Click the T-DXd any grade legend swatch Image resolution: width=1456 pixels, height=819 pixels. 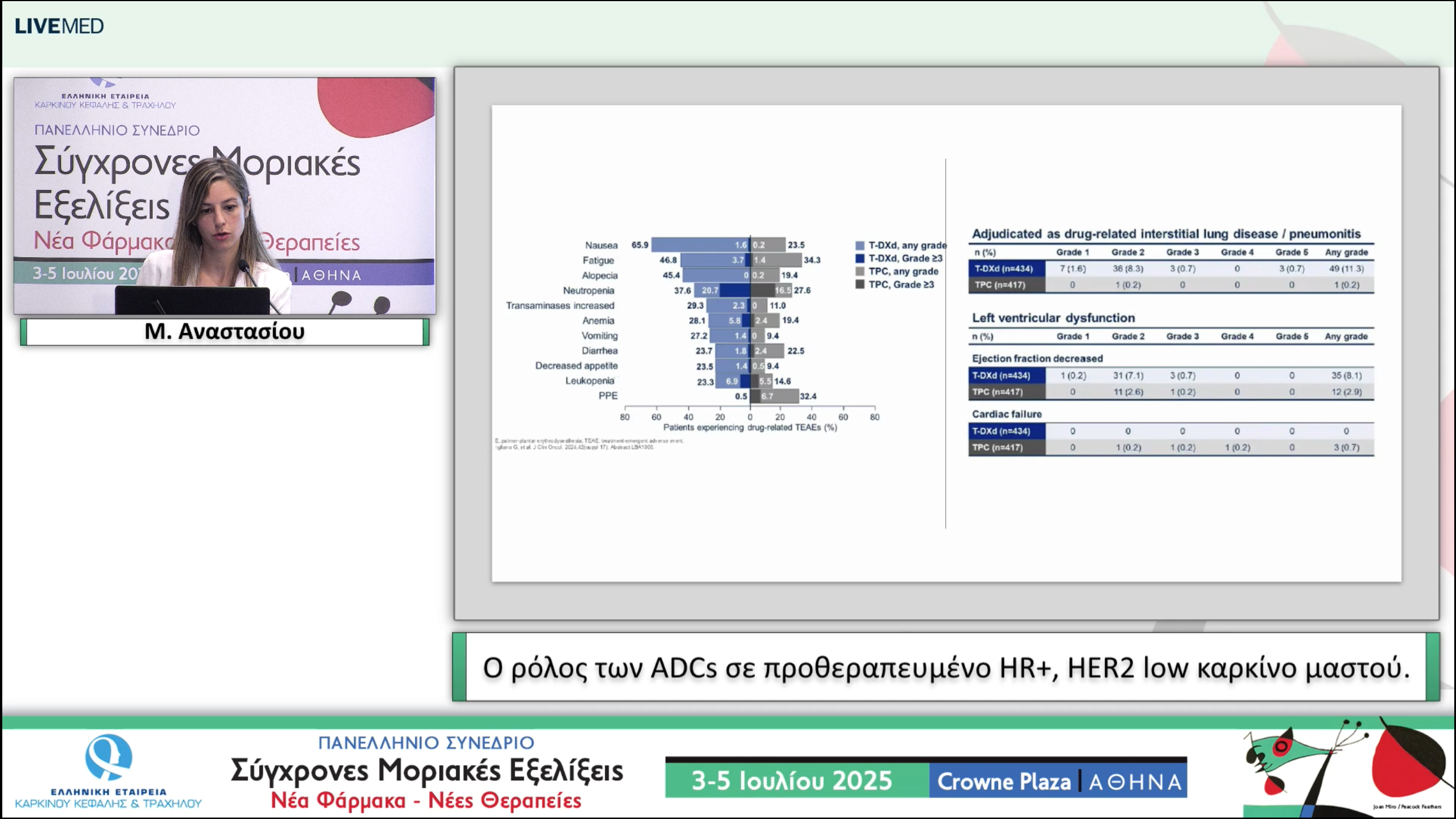tap(860, 246)
